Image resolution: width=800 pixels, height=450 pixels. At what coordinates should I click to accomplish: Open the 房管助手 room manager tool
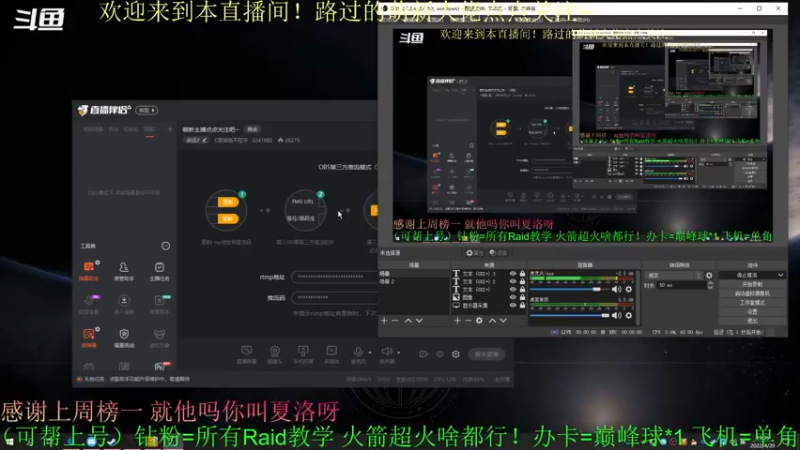coord(123,271)
